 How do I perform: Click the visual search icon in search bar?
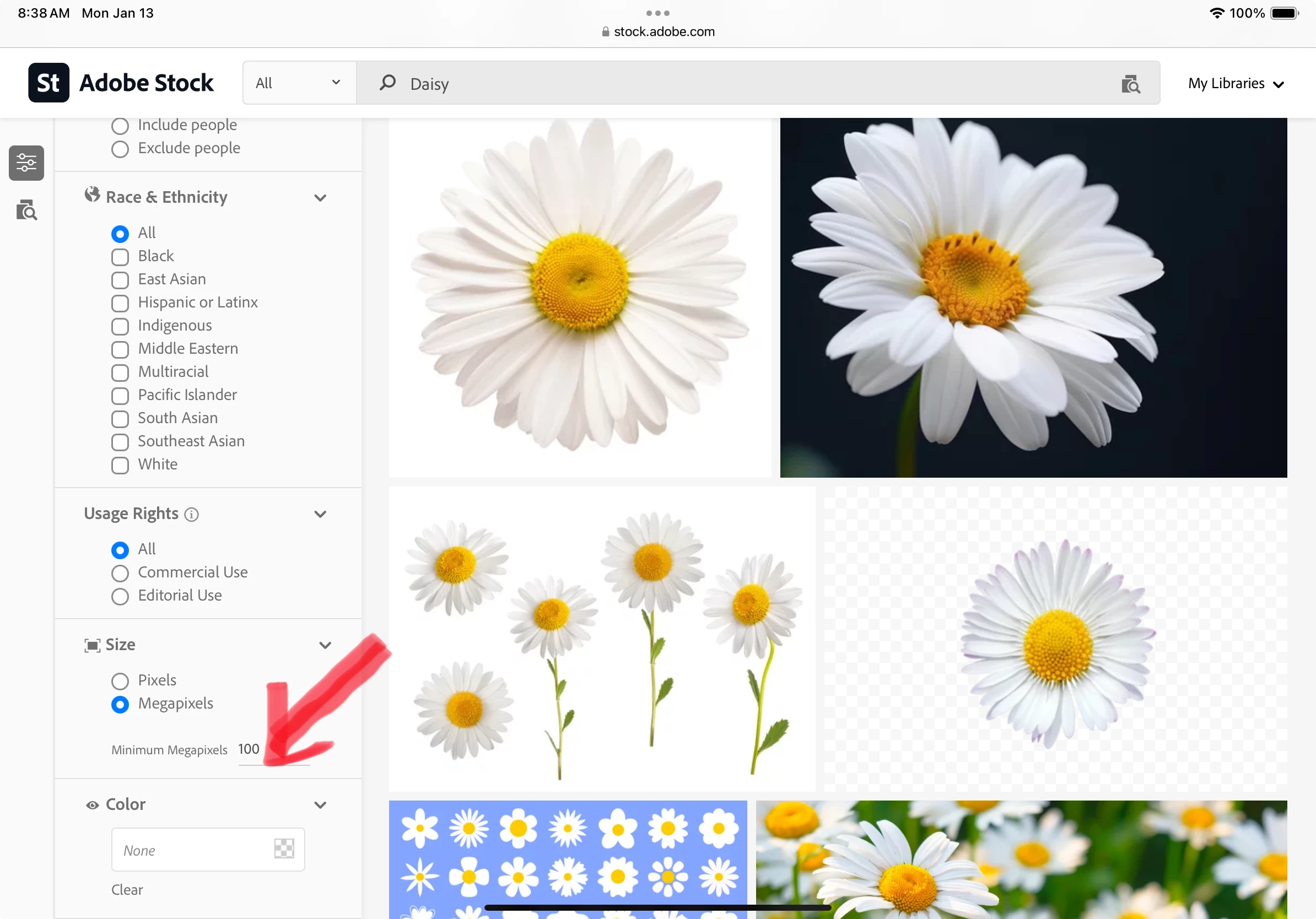1130,84
